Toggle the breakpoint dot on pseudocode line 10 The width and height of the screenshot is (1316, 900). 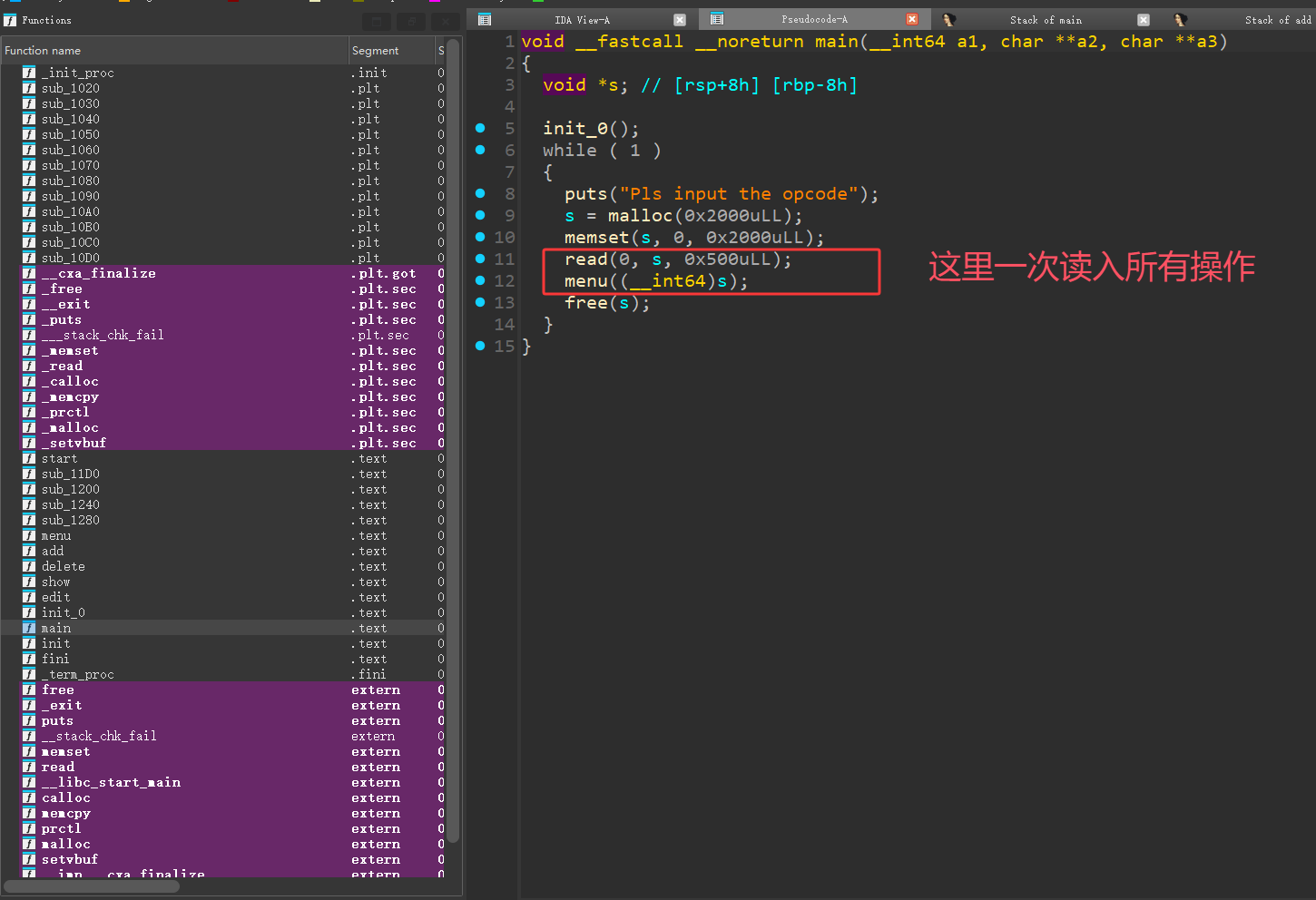(480, 237)
